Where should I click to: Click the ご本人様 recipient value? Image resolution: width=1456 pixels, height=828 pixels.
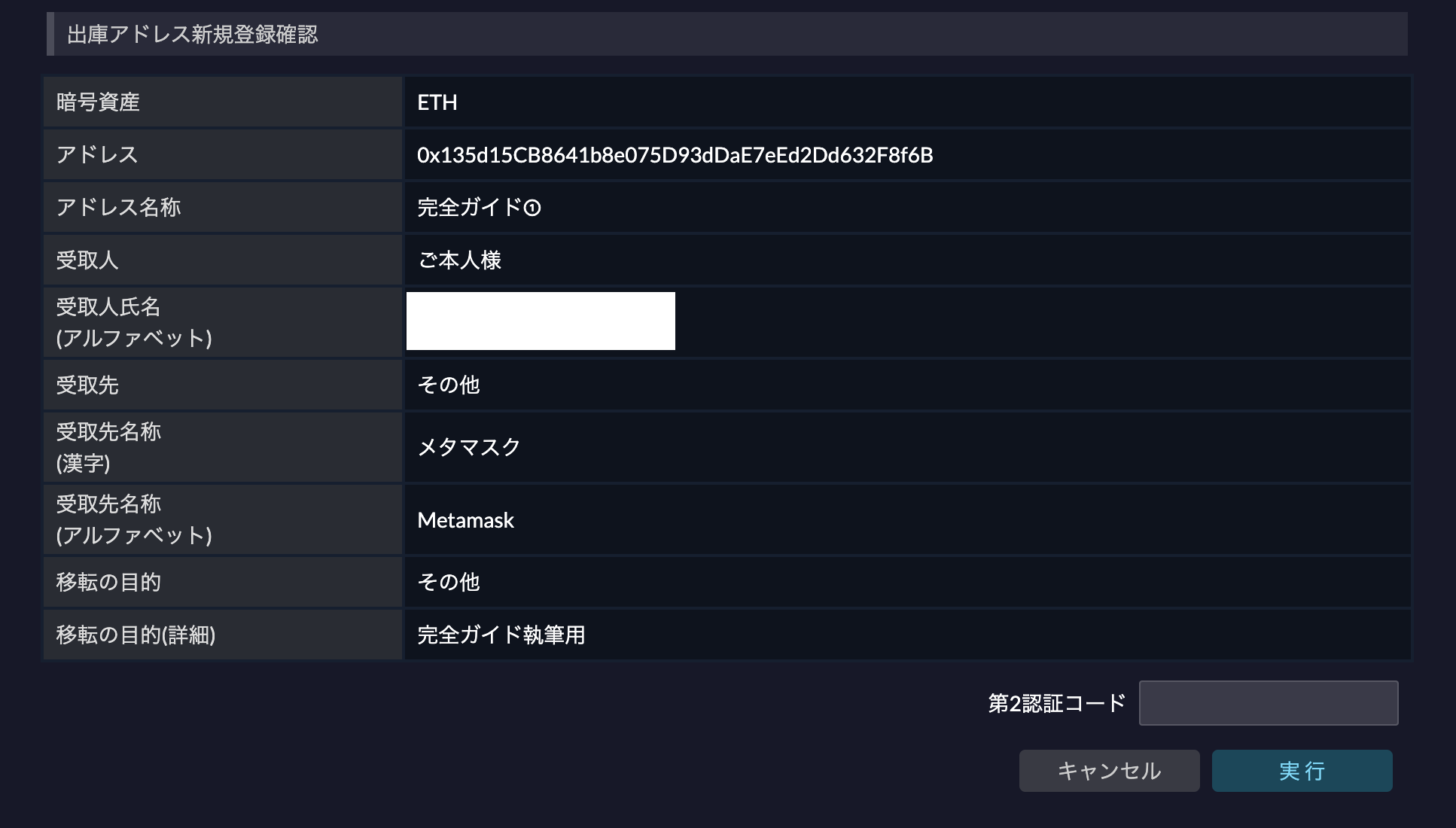tap(459, 260)
